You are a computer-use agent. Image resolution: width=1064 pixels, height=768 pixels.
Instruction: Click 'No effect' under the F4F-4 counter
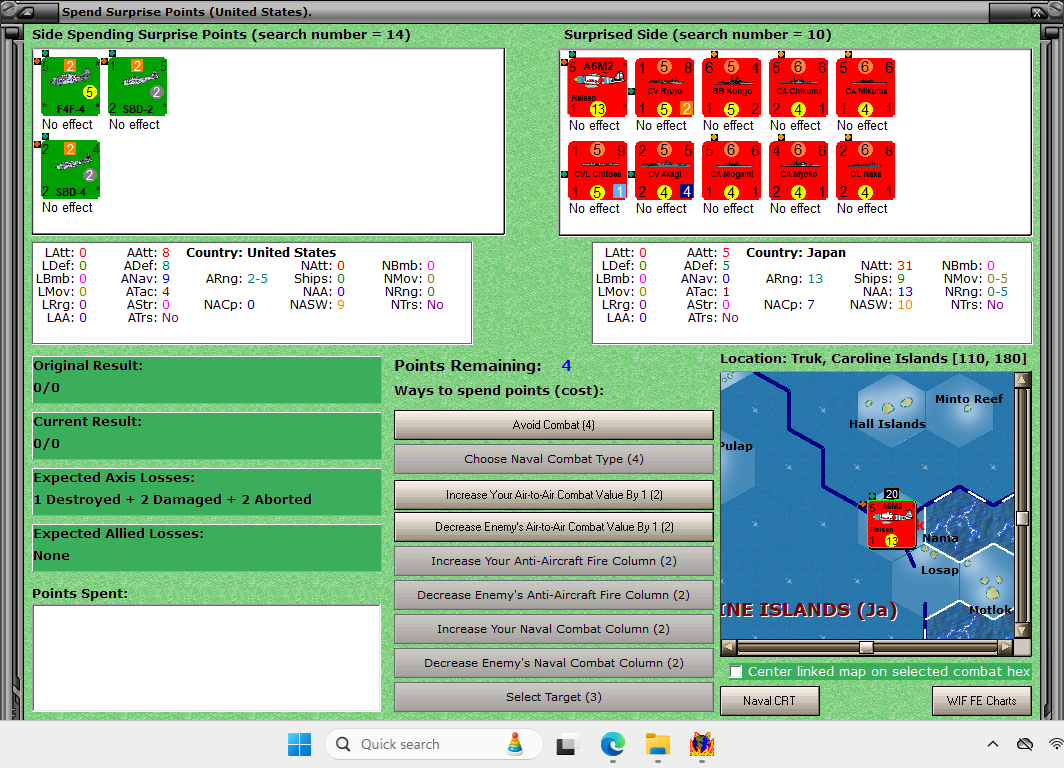coord(67,125)
